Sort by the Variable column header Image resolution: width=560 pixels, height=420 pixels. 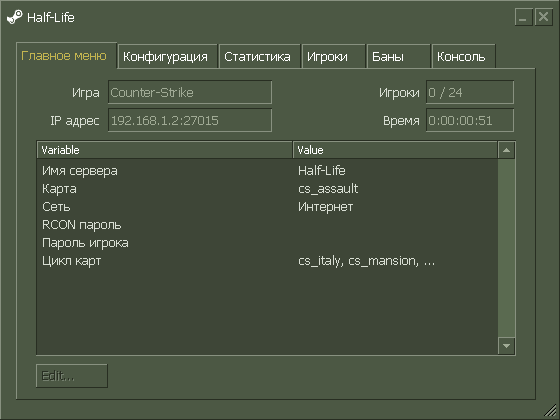click(x=165, y=150)
